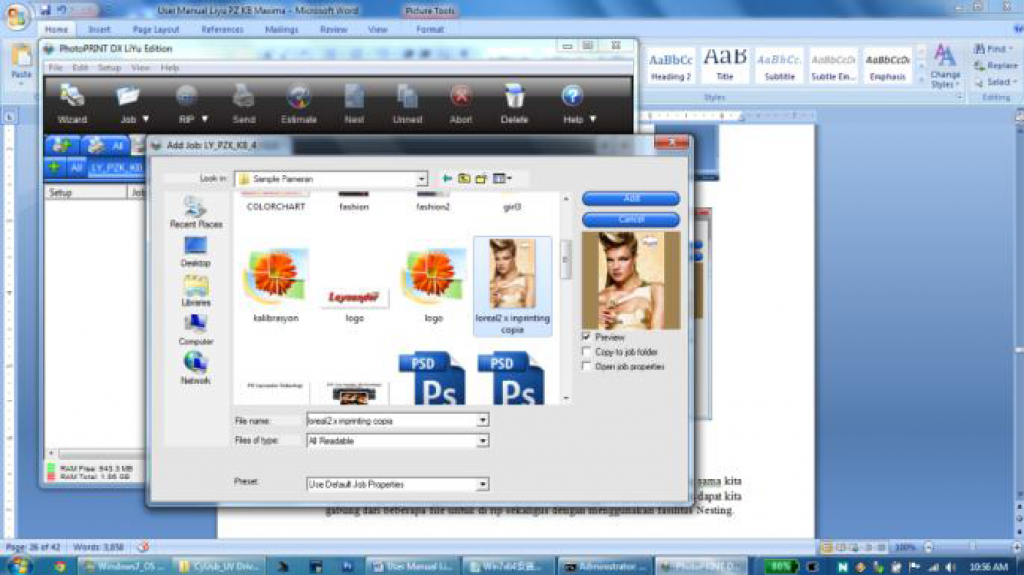1024x575 pixels.
Task: Uncheck the Preview checkbox
Action: pos(586,338)
